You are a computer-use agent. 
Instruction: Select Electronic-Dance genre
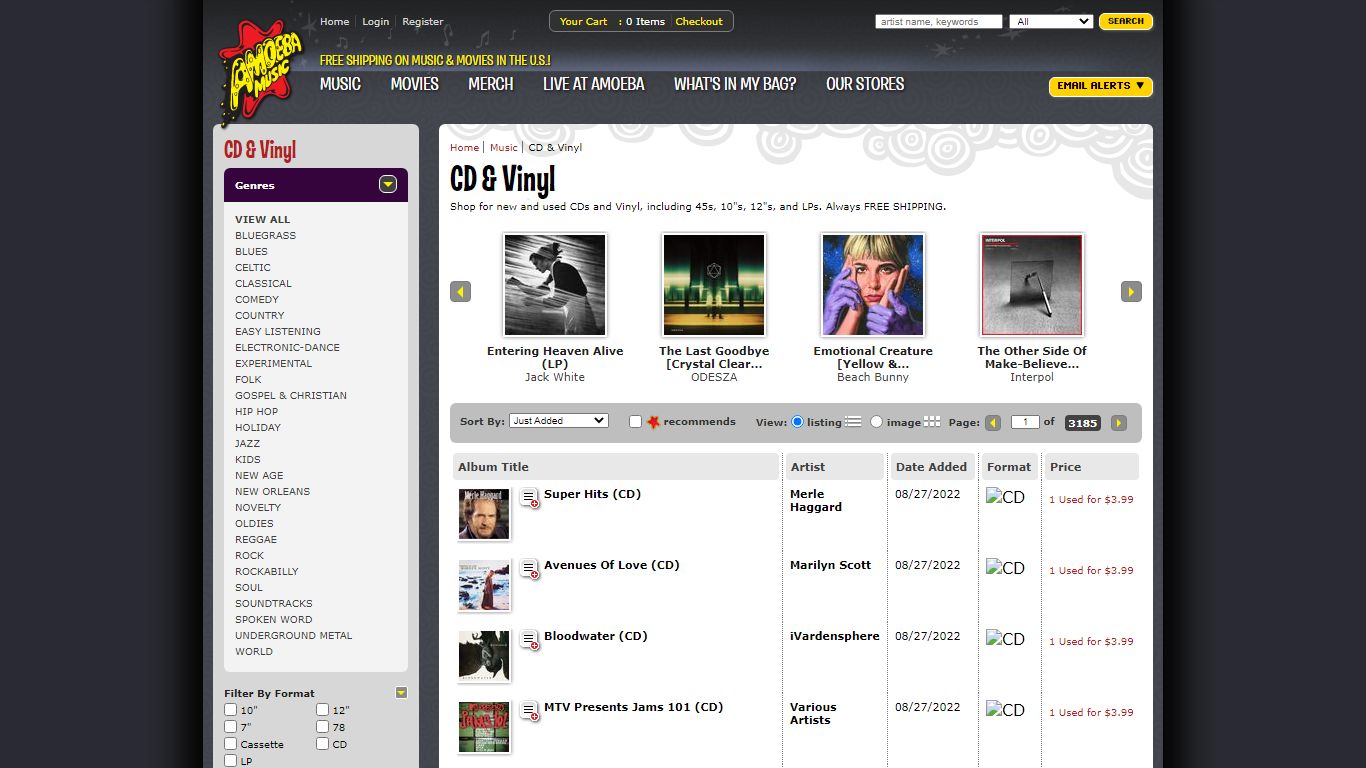tap(288, 347)
